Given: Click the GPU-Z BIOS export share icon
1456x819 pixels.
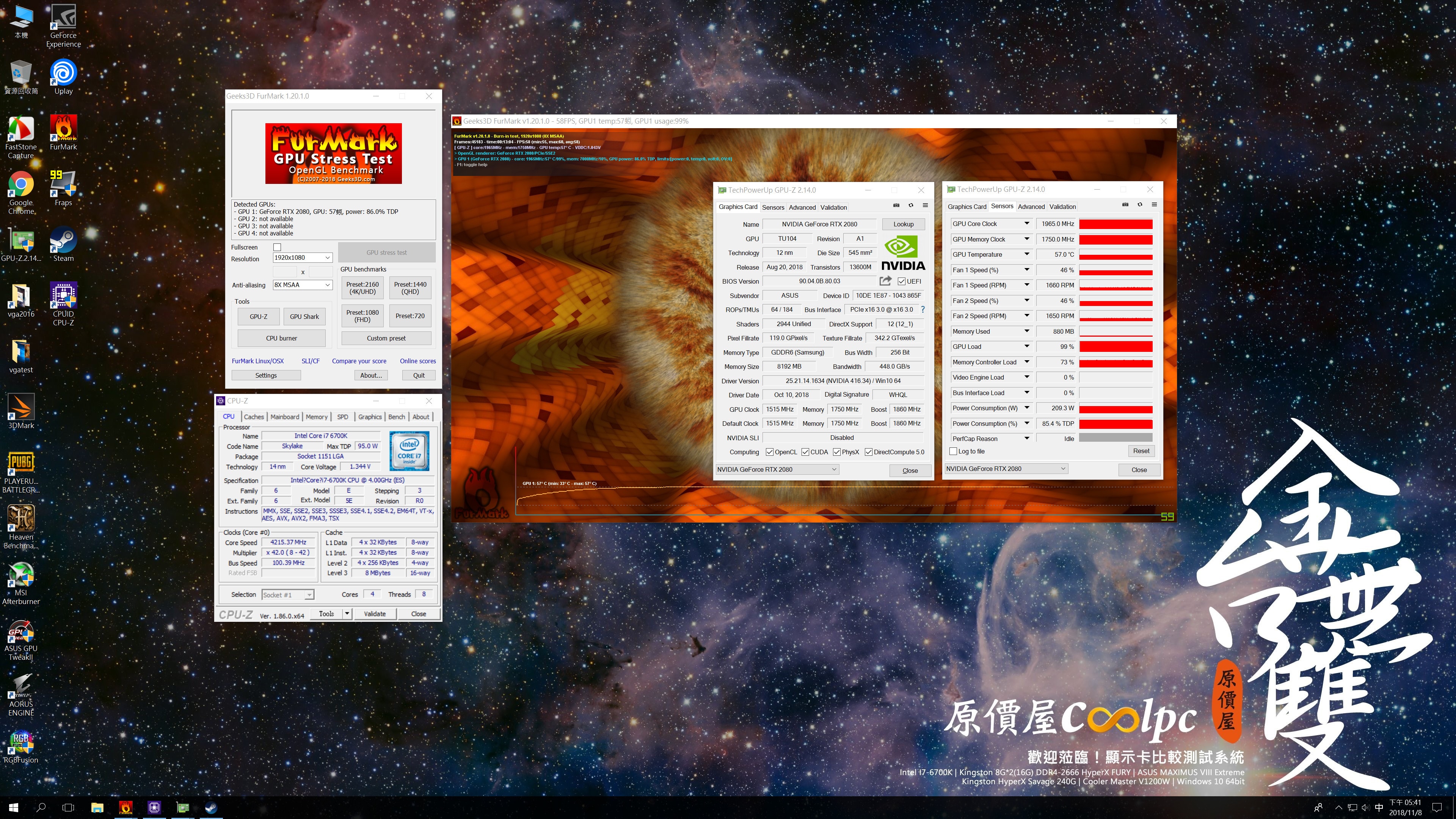Looking at the screenshot, I should [885, 281].
